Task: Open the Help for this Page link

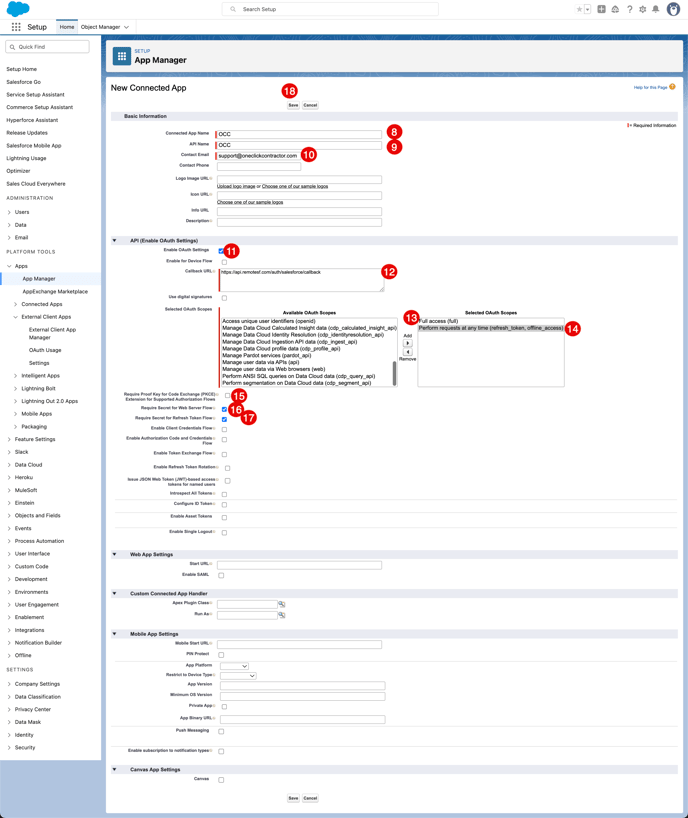Action: tap(651, 88)
